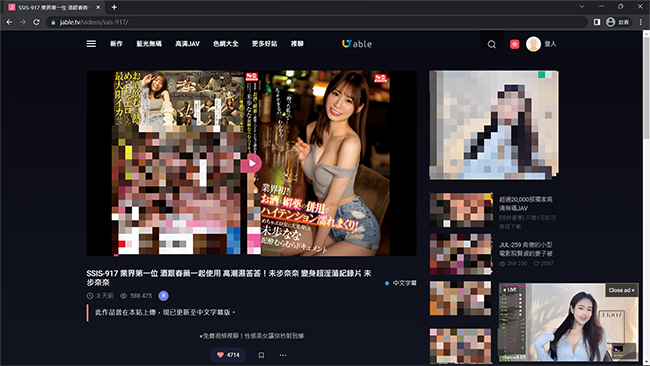Open the 高清JAV menu item

point(187,44)
